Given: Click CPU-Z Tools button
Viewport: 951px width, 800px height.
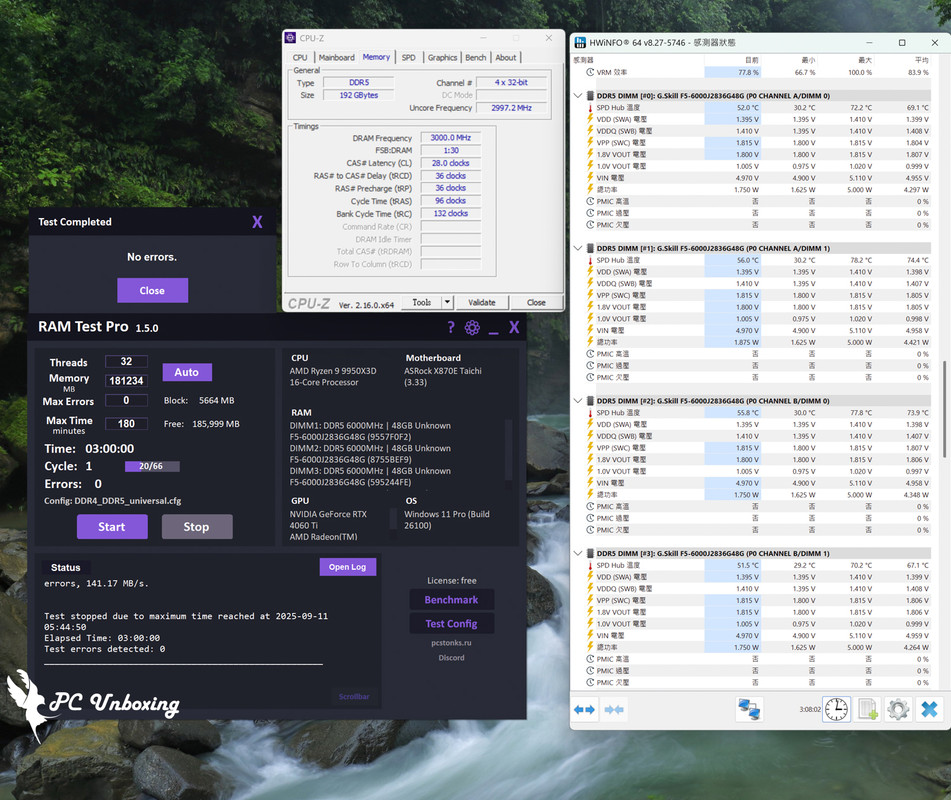Looking at the screenshot, I should (x=422, y=302).
